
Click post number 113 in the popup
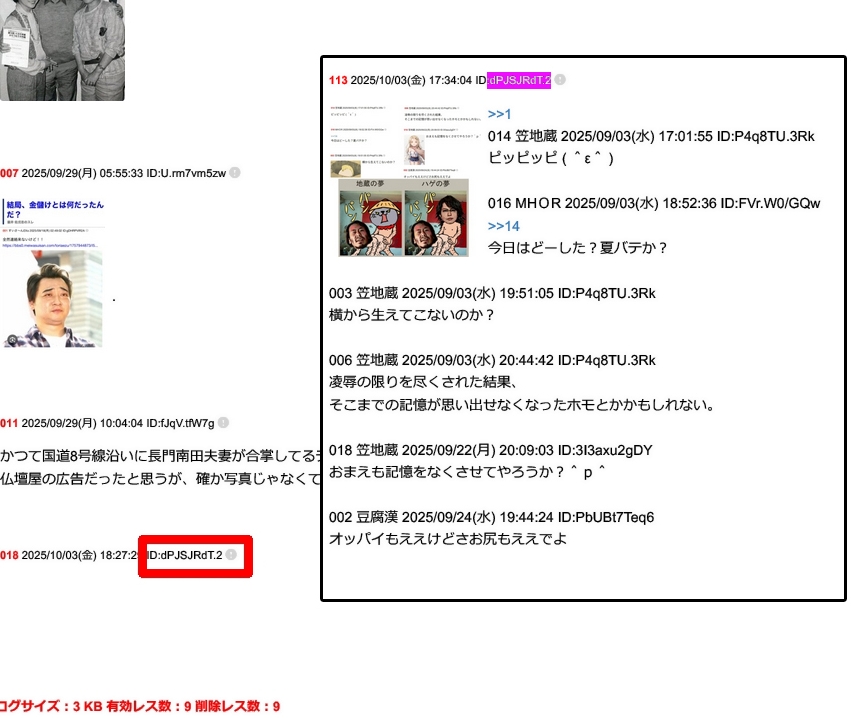(x=338, y=80)
